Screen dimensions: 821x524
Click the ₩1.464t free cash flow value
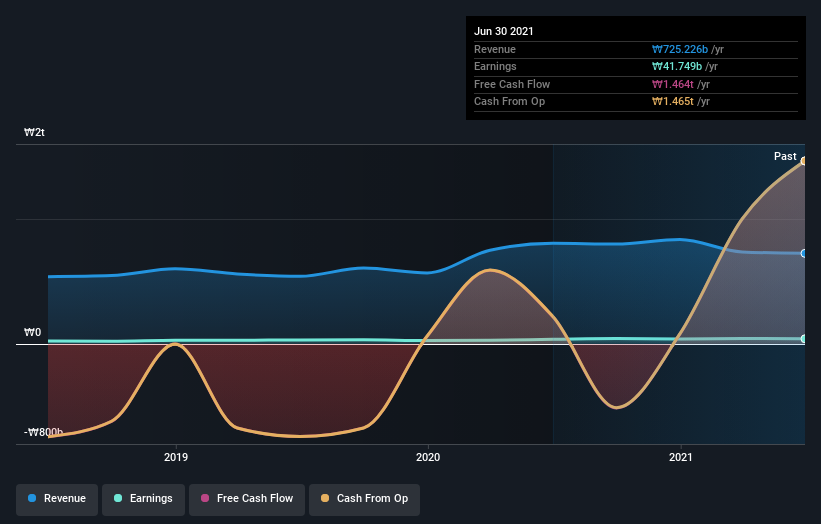point(672,84)
